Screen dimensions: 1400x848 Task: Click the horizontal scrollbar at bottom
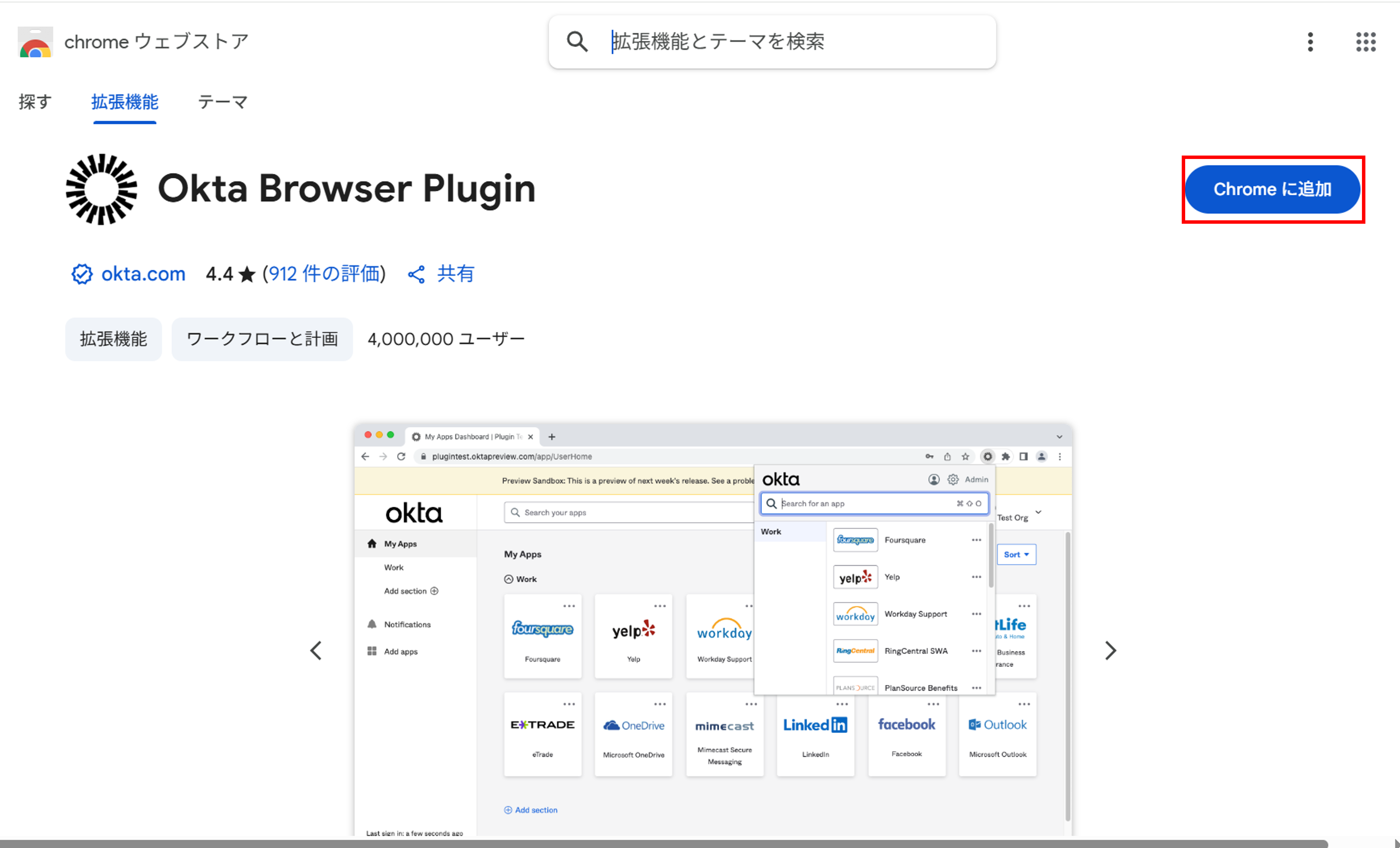tap(664, 844)
